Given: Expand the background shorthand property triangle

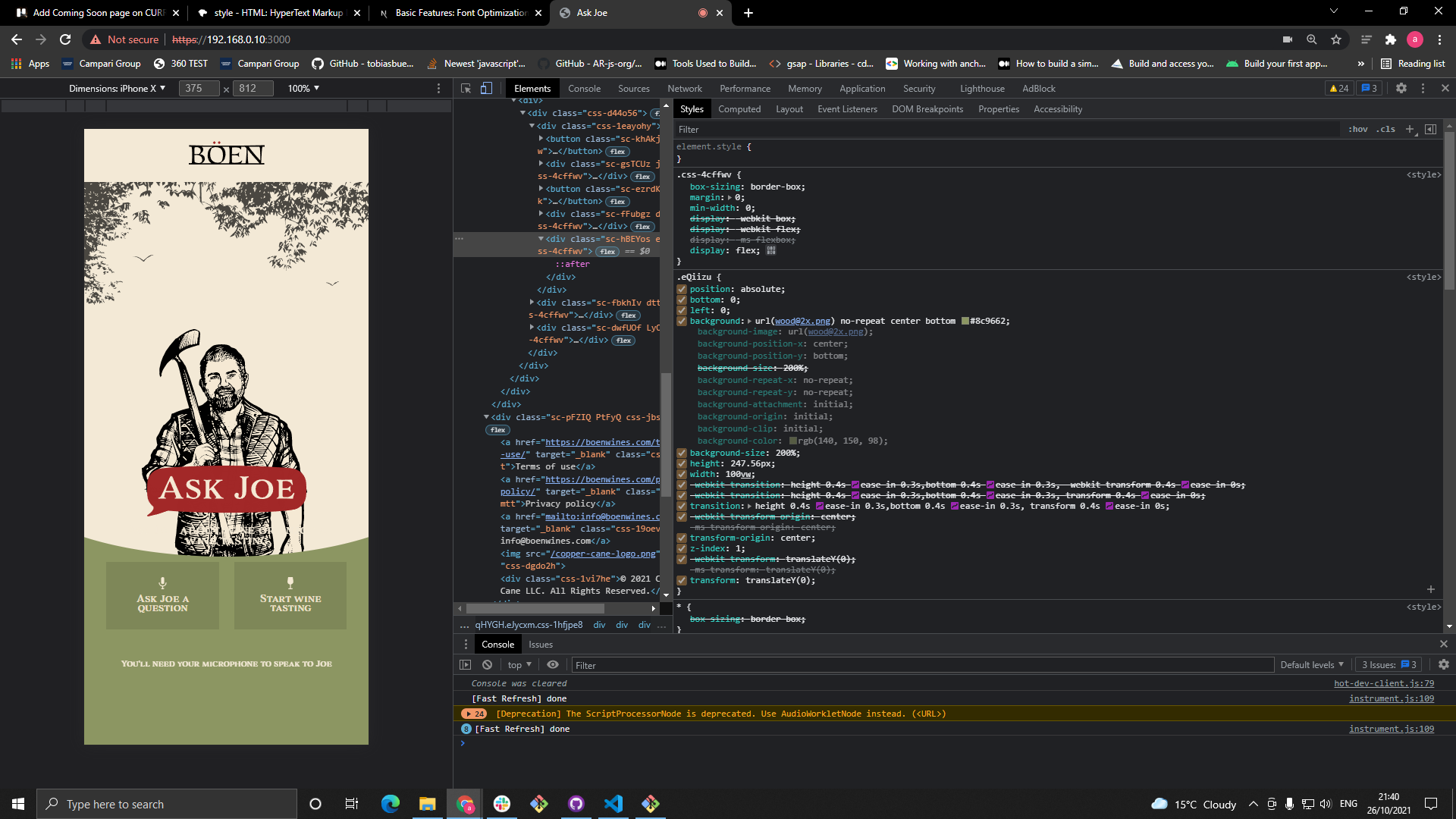Looking at the screenshot, I should (749, 322).
